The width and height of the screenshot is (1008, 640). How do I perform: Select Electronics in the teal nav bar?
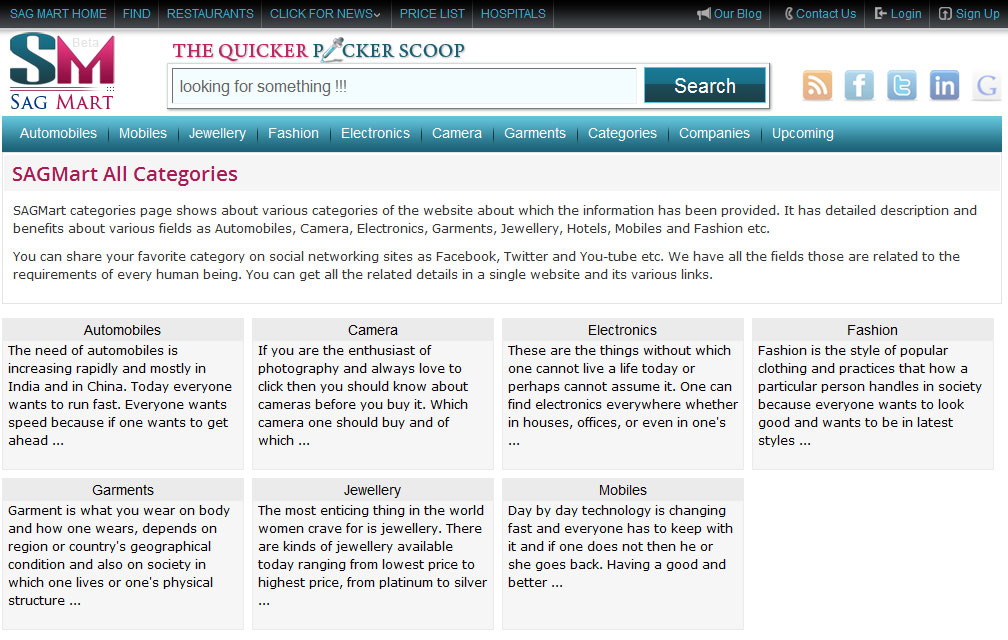point(375,133)
